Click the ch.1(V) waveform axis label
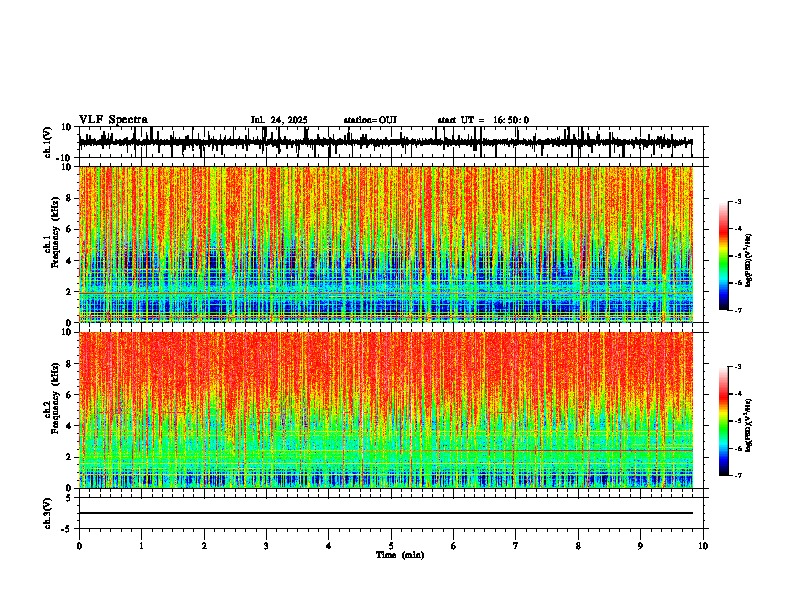The height and width of the screenshot is (612, 792). 48,142
